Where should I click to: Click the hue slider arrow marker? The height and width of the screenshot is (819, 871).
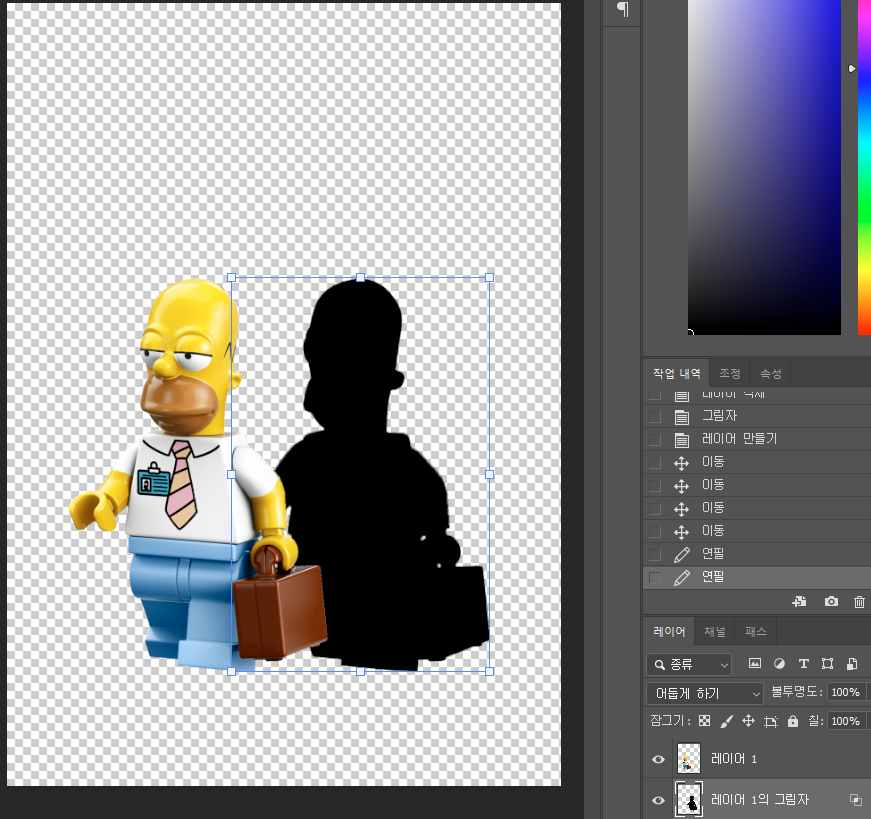[x=852, y=68]
